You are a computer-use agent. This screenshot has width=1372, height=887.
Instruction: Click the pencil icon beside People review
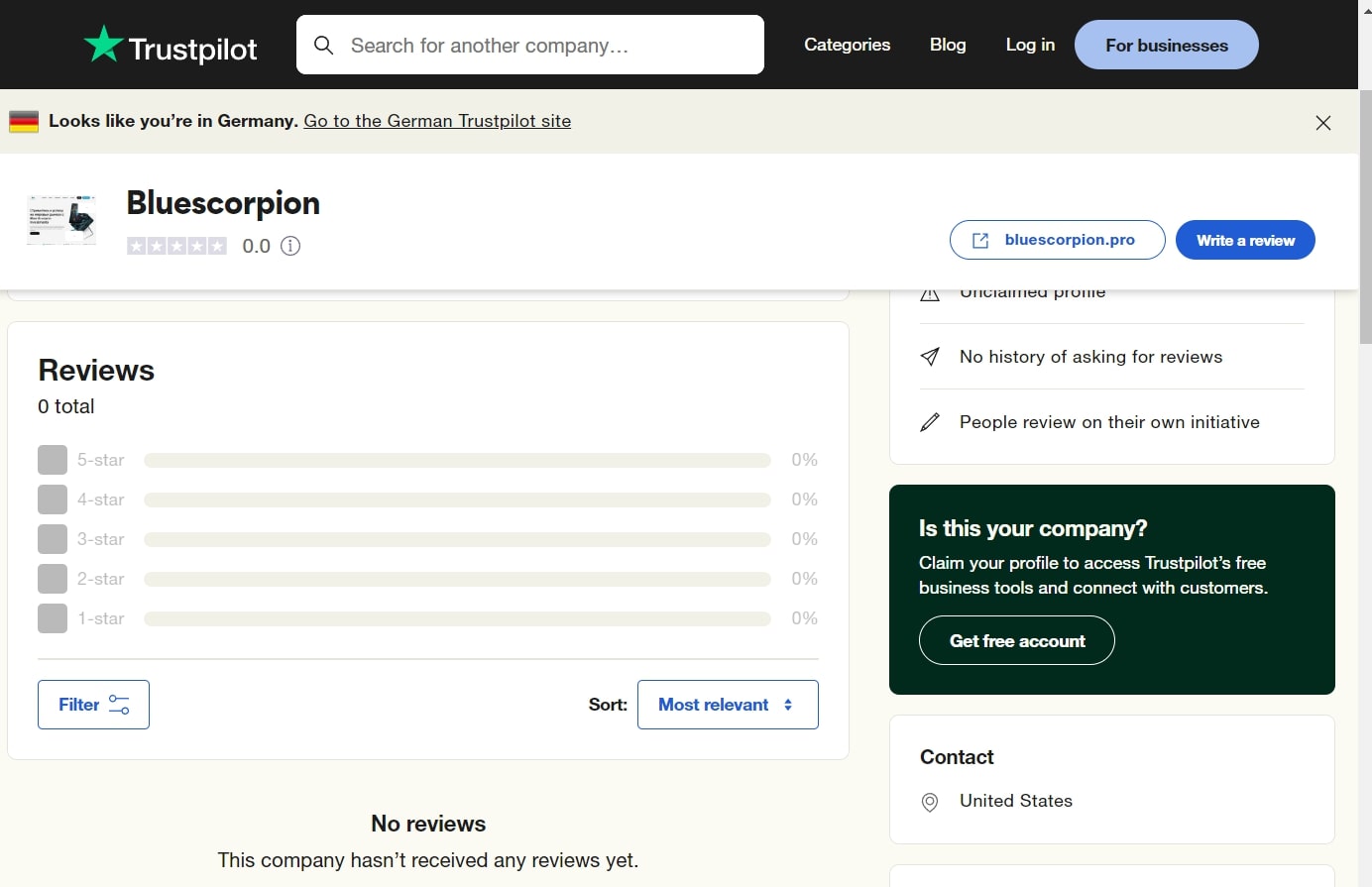(x=930, y=422)
